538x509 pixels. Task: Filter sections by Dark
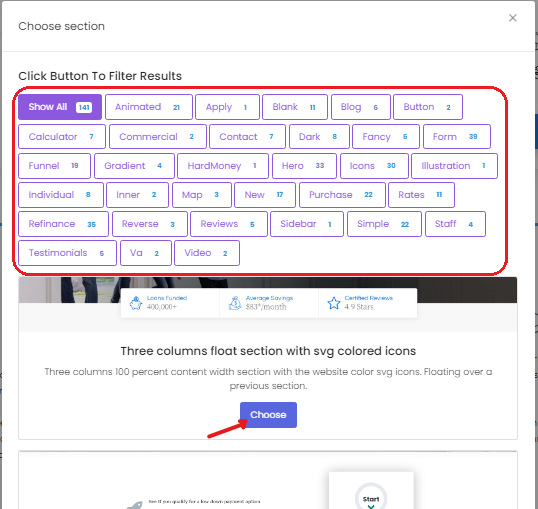pos(319,137)
